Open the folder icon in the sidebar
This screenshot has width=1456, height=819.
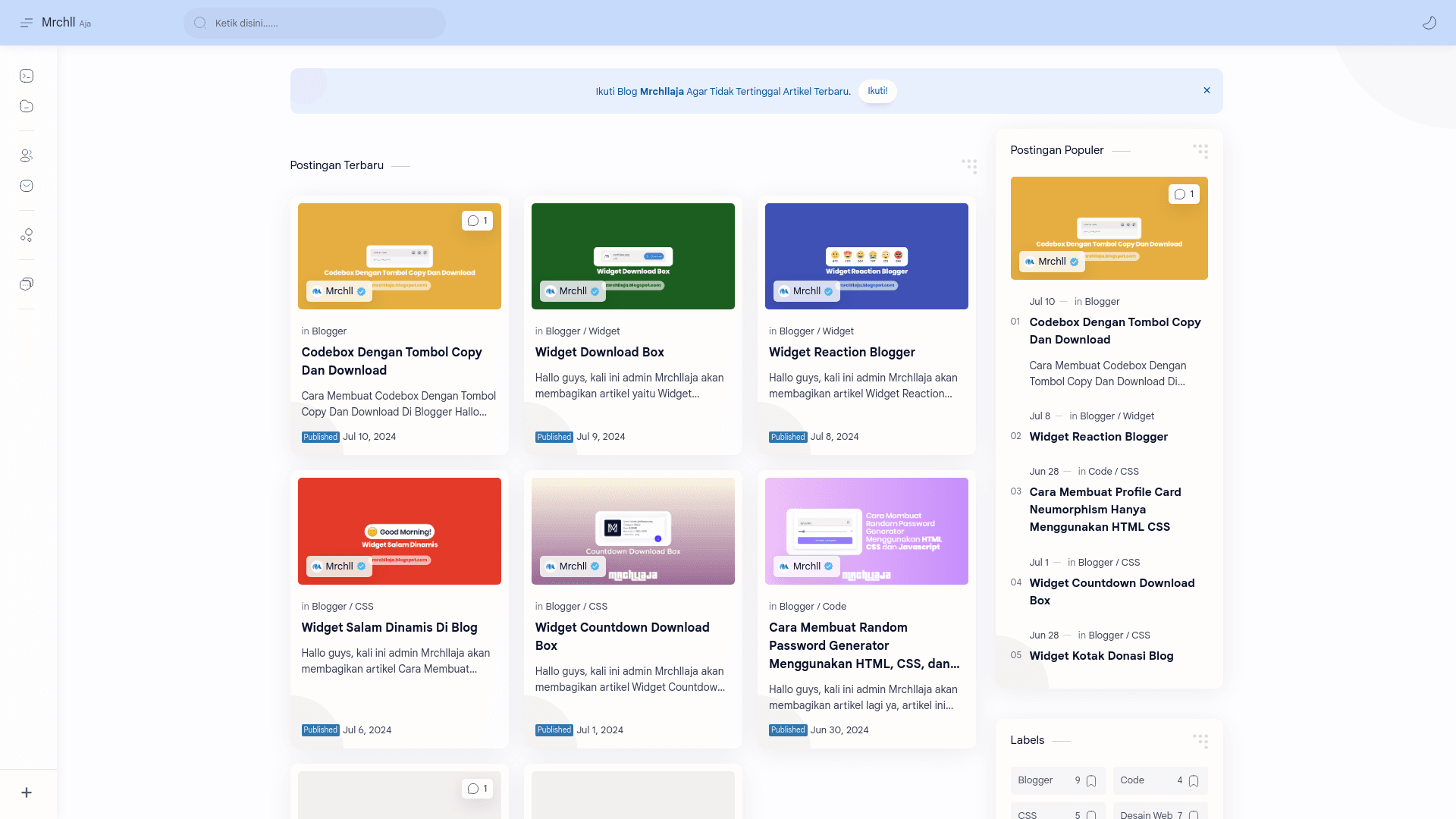click(x=27, y=106)
